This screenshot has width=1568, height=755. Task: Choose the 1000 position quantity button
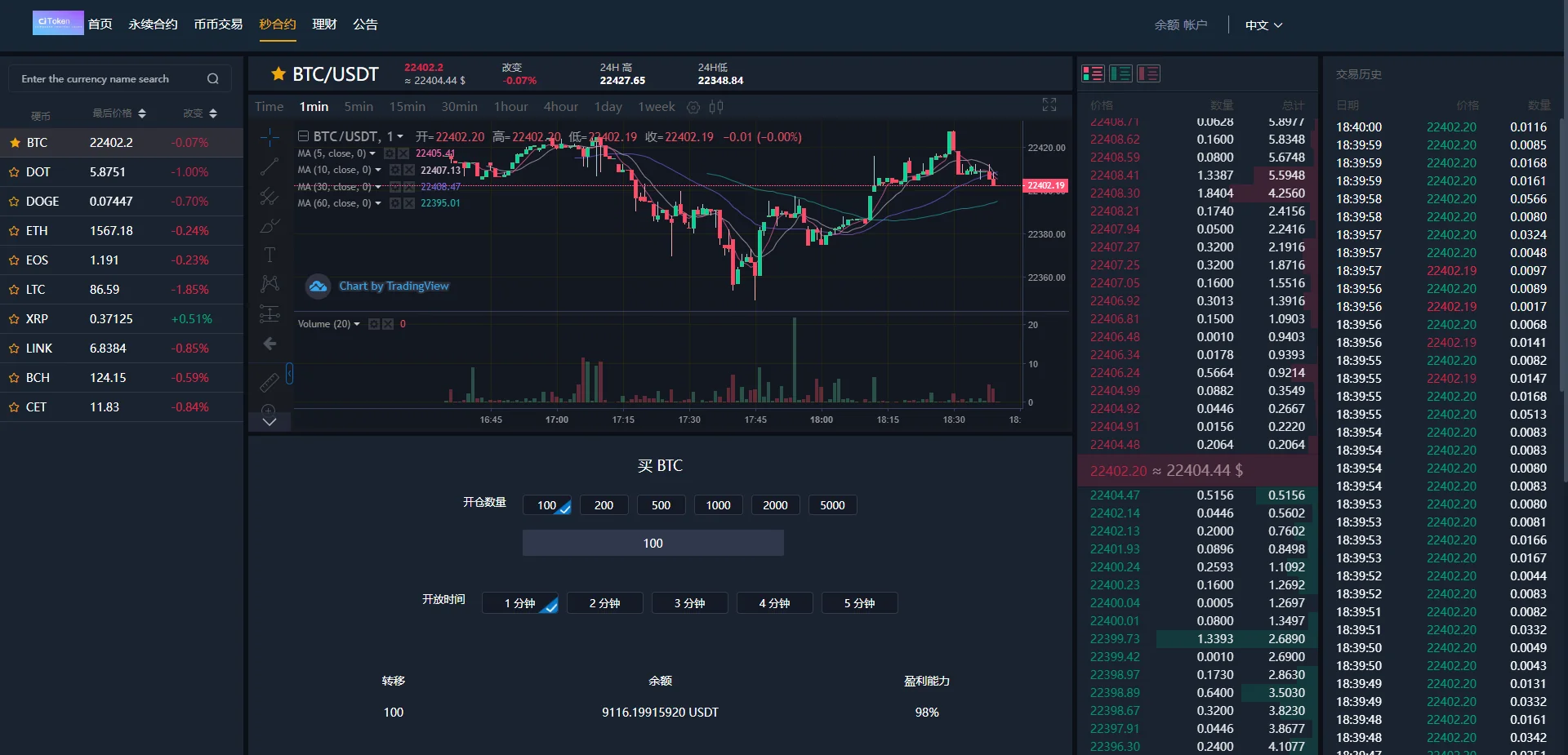tap(718, 505)
